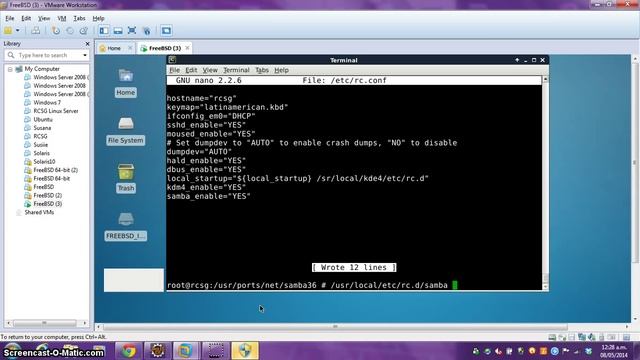Click the samba_enable line in nano

[x=208, y=196]
